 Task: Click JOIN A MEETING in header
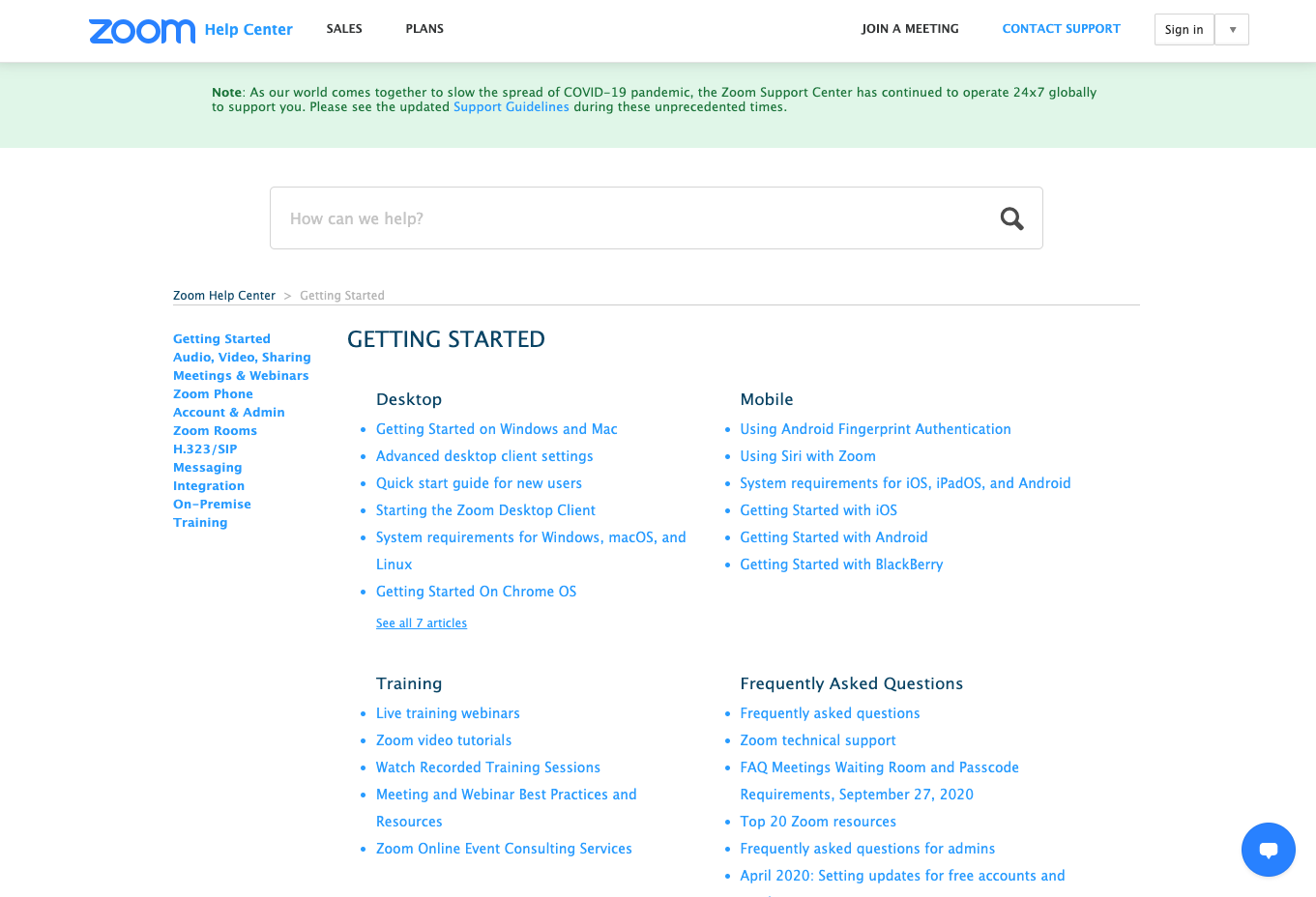tap(910, 29)
